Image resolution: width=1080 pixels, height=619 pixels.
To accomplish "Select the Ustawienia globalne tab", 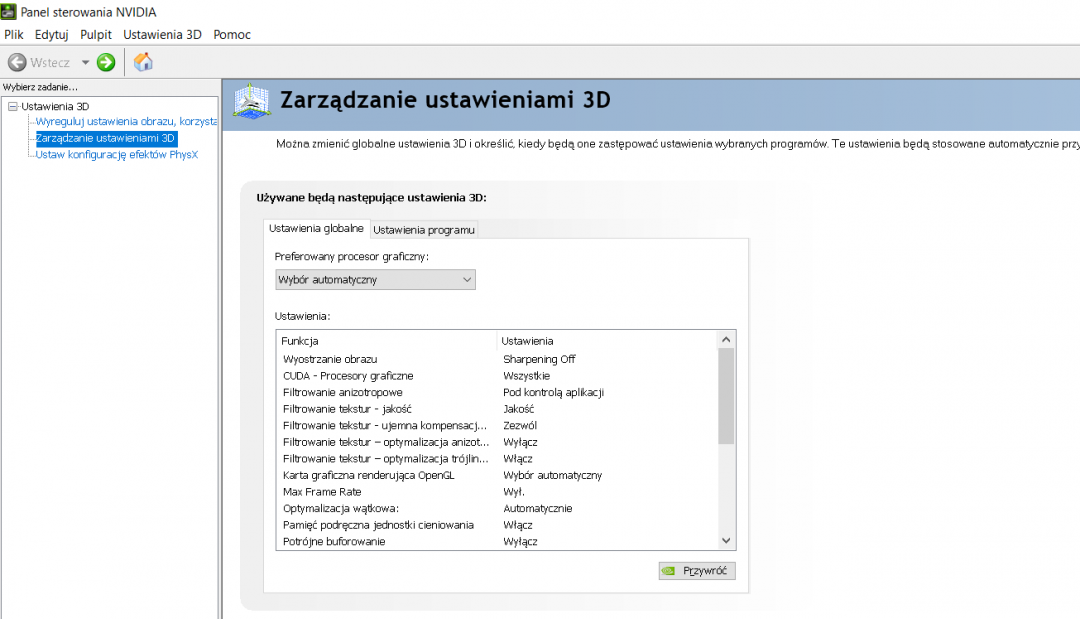I will [x=316, y=228].
